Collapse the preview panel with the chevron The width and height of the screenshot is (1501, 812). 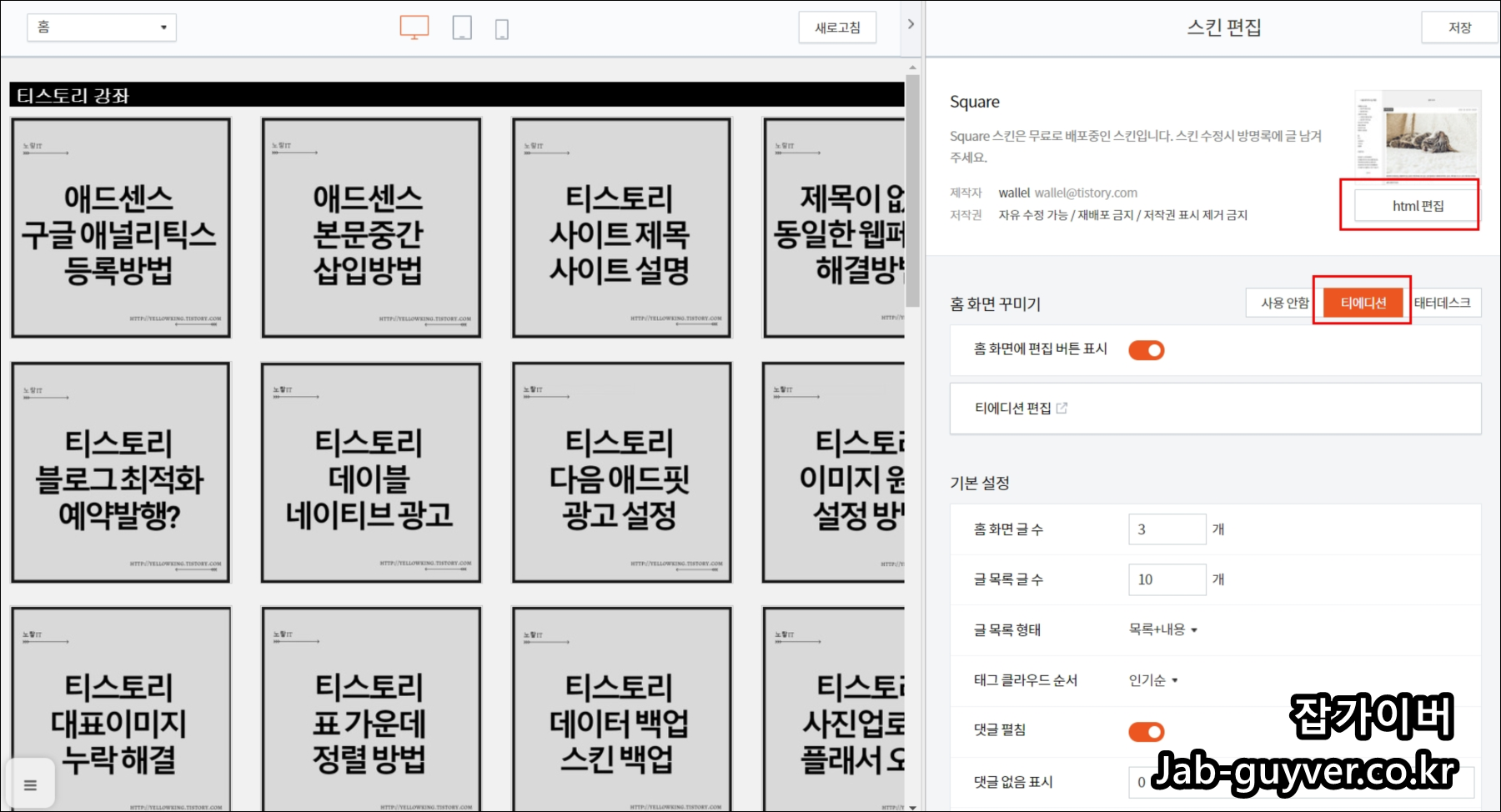point(911,24)
